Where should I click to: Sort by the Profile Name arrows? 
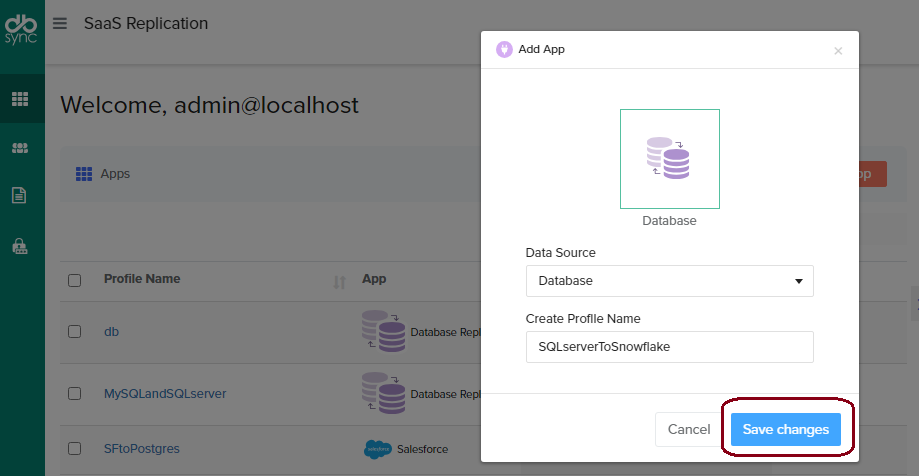tap(339, 282)
